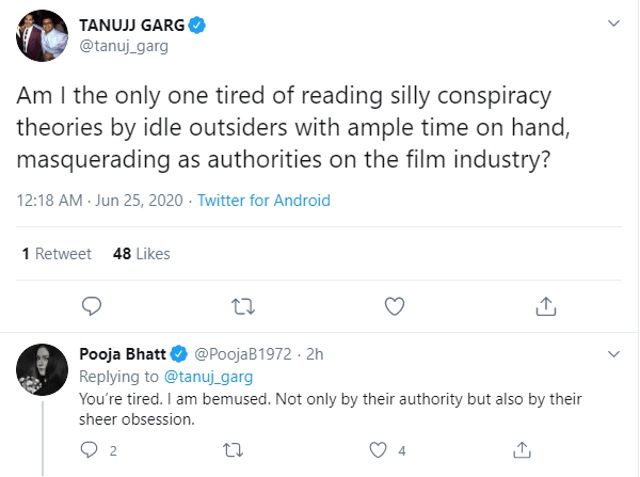Like Pooja Bhatt's reply
Image resolution: width=640 pixels, height=477 pixels.
point(378,450)
